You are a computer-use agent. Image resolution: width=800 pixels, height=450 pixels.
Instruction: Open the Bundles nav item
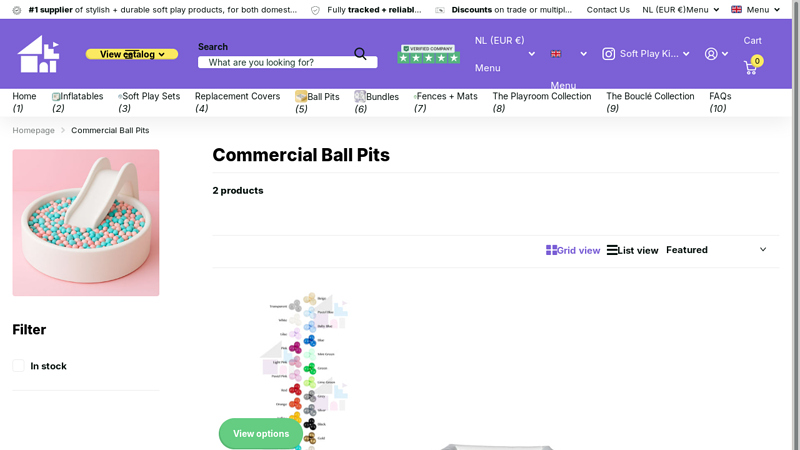point(377,102)
